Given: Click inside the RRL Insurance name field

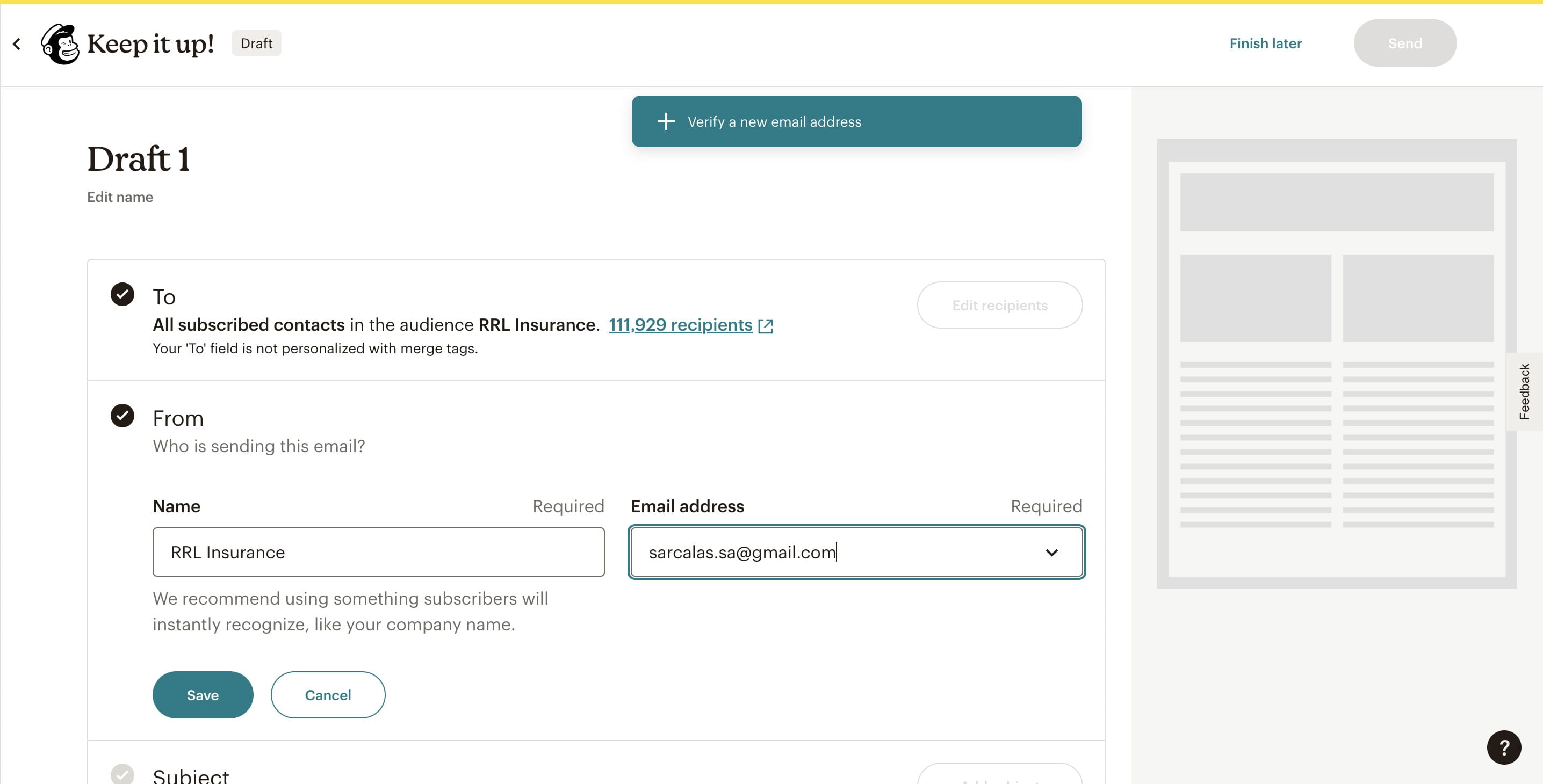Looking at the screenshot, I should click(x=378, y=552).
